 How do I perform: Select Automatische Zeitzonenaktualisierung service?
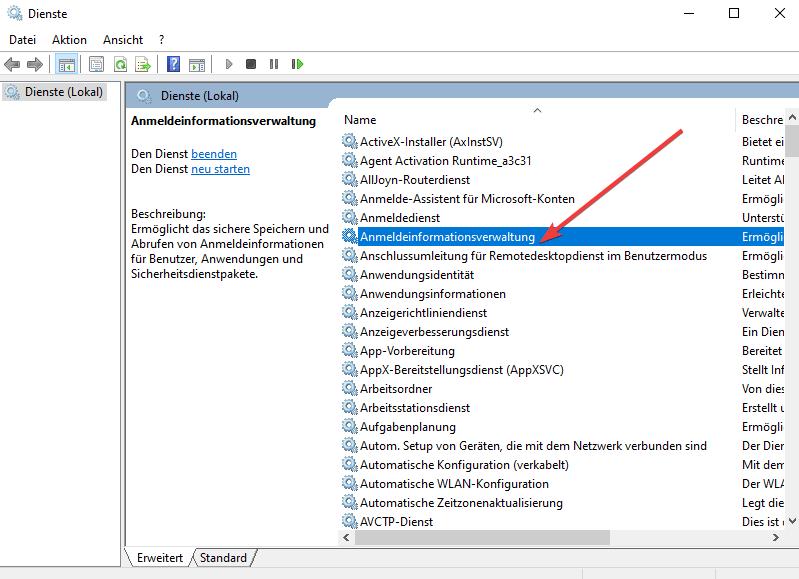563,503
